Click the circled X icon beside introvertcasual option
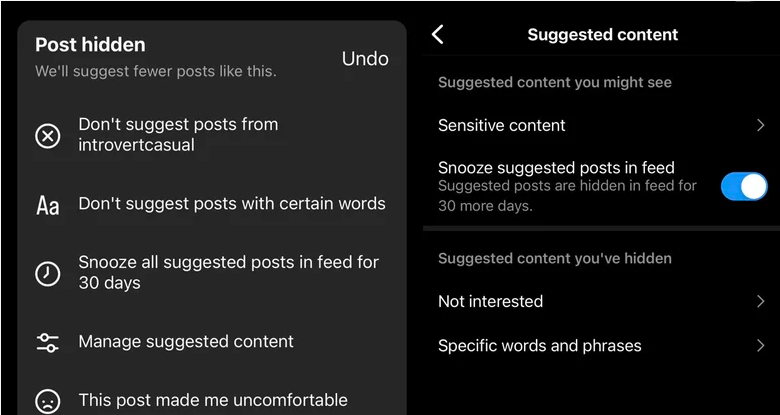The width and height of the screenshot is (780, 415). (x=48, y=136)
